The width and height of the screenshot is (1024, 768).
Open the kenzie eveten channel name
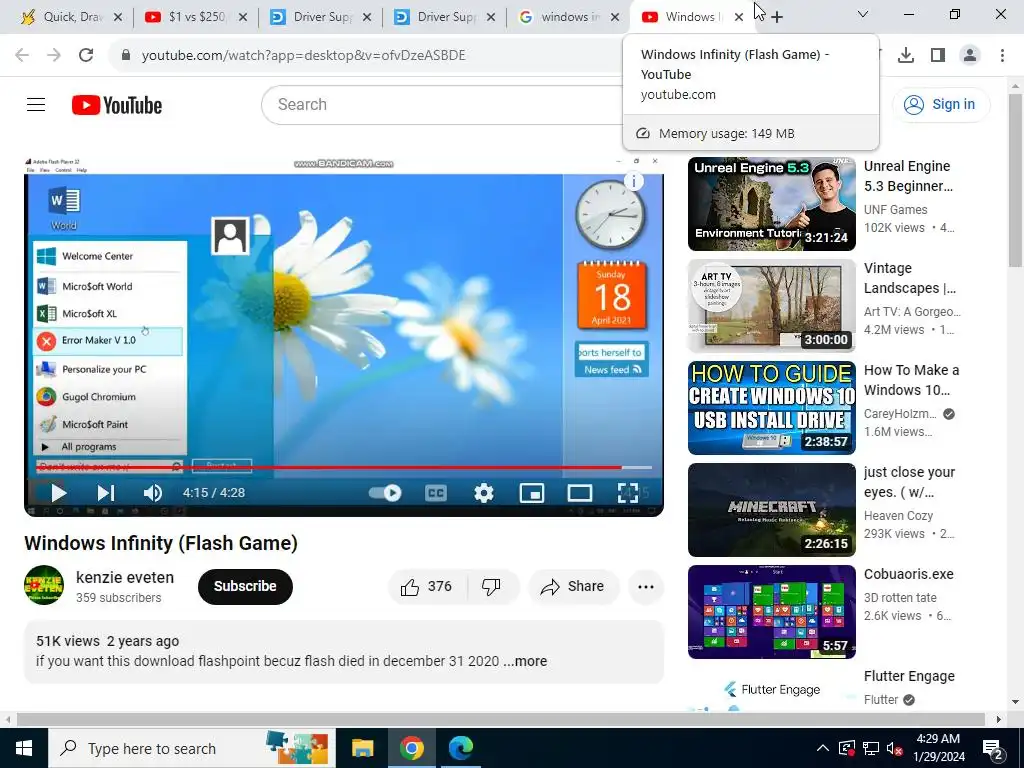point(125,577)
